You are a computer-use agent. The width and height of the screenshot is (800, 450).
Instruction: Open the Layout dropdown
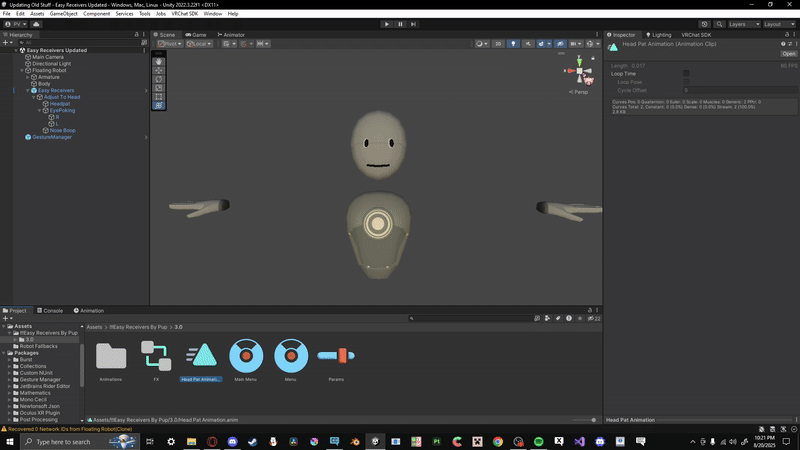778,24
